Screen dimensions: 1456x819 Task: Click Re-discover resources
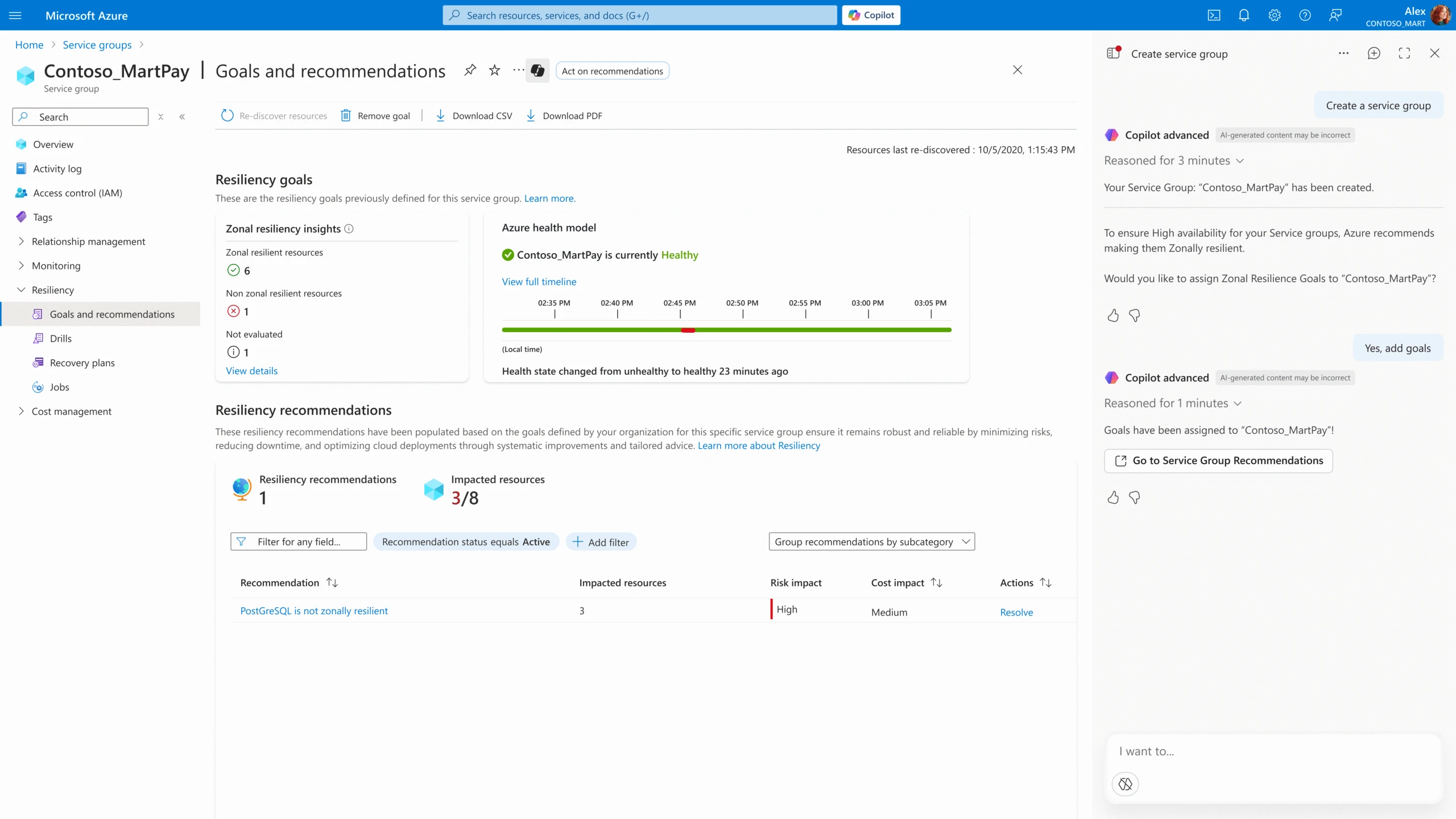click(x=274, y=115)
